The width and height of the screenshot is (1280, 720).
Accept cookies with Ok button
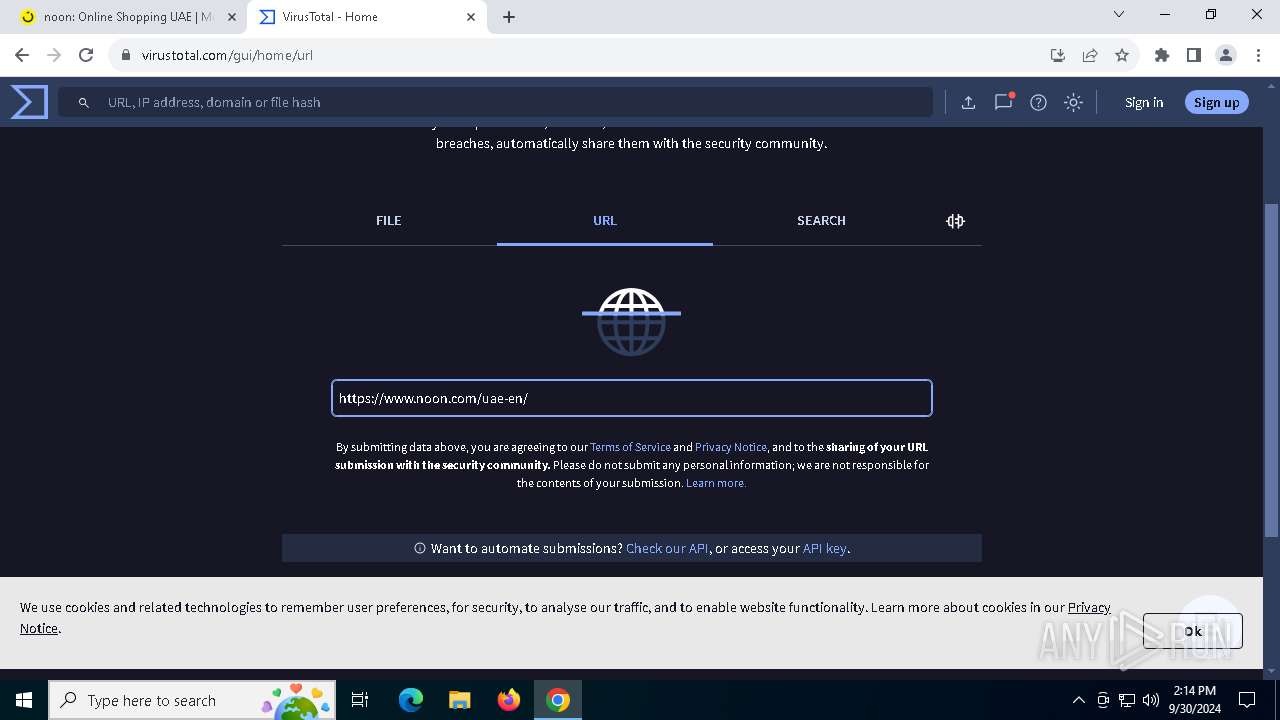tap(1193, 631)
